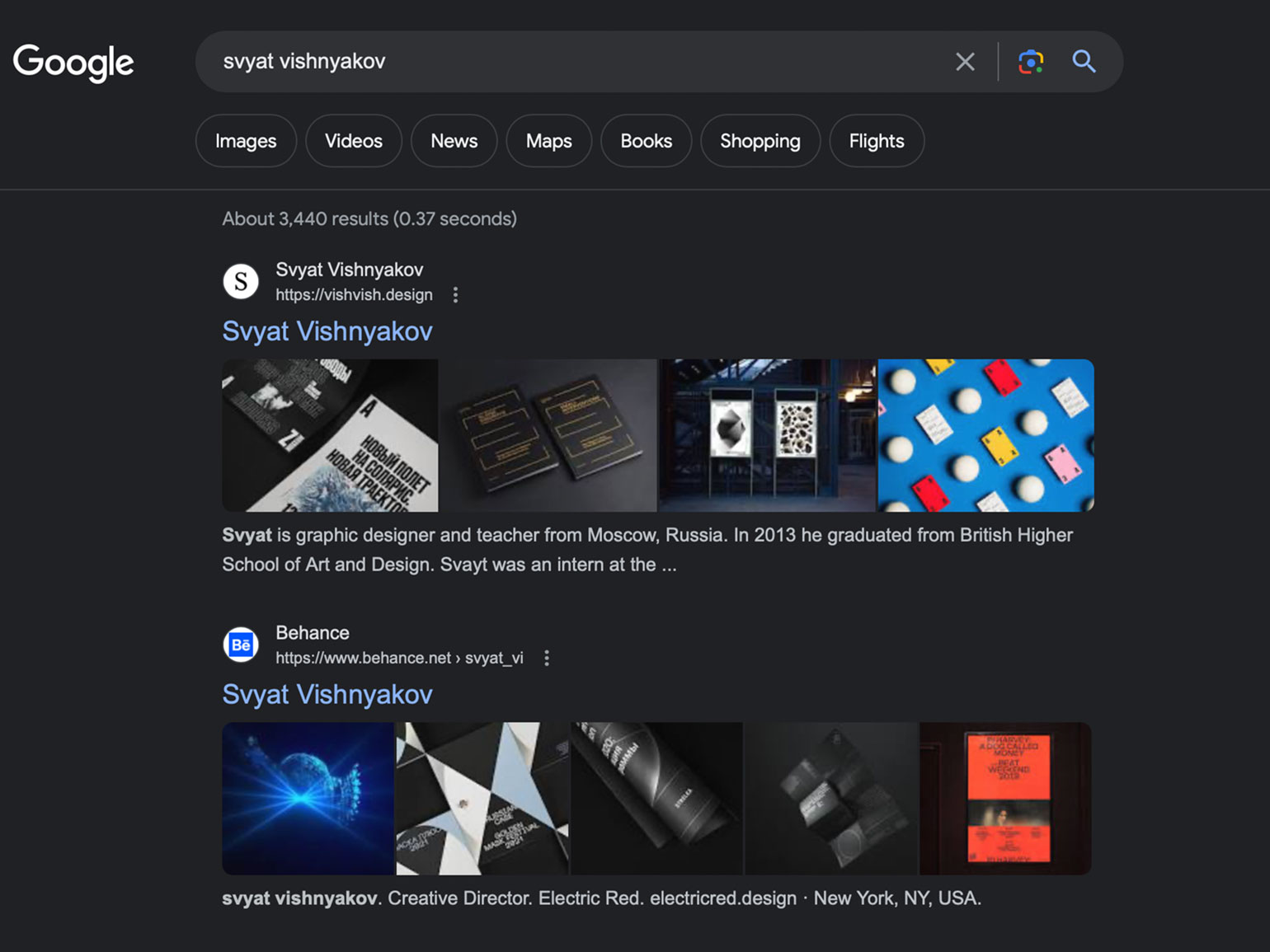Open the blue ping-pong balls thumbnail
The width and height of the screenshot is (1270, 952).
point(985,435)
